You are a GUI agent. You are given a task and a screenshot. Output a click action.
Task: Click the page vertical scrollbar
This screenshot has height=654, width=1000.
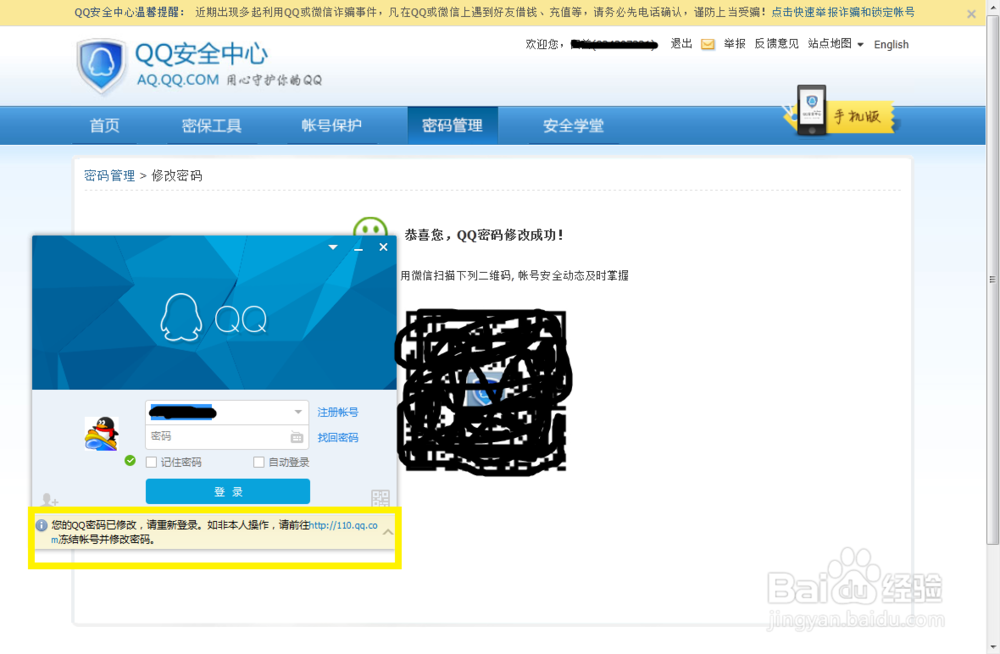coord(992,279)
